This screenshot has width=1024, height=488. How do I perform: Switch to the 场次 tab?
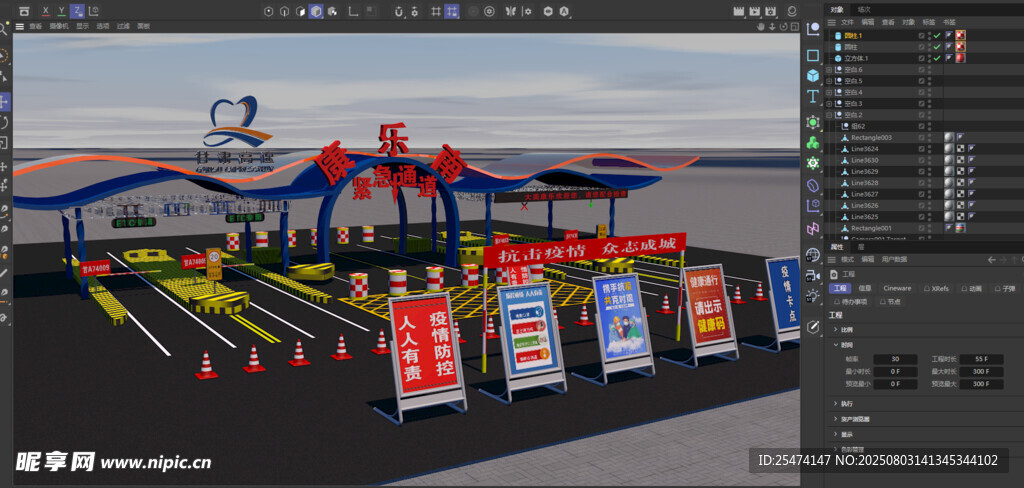pos(864,9)
